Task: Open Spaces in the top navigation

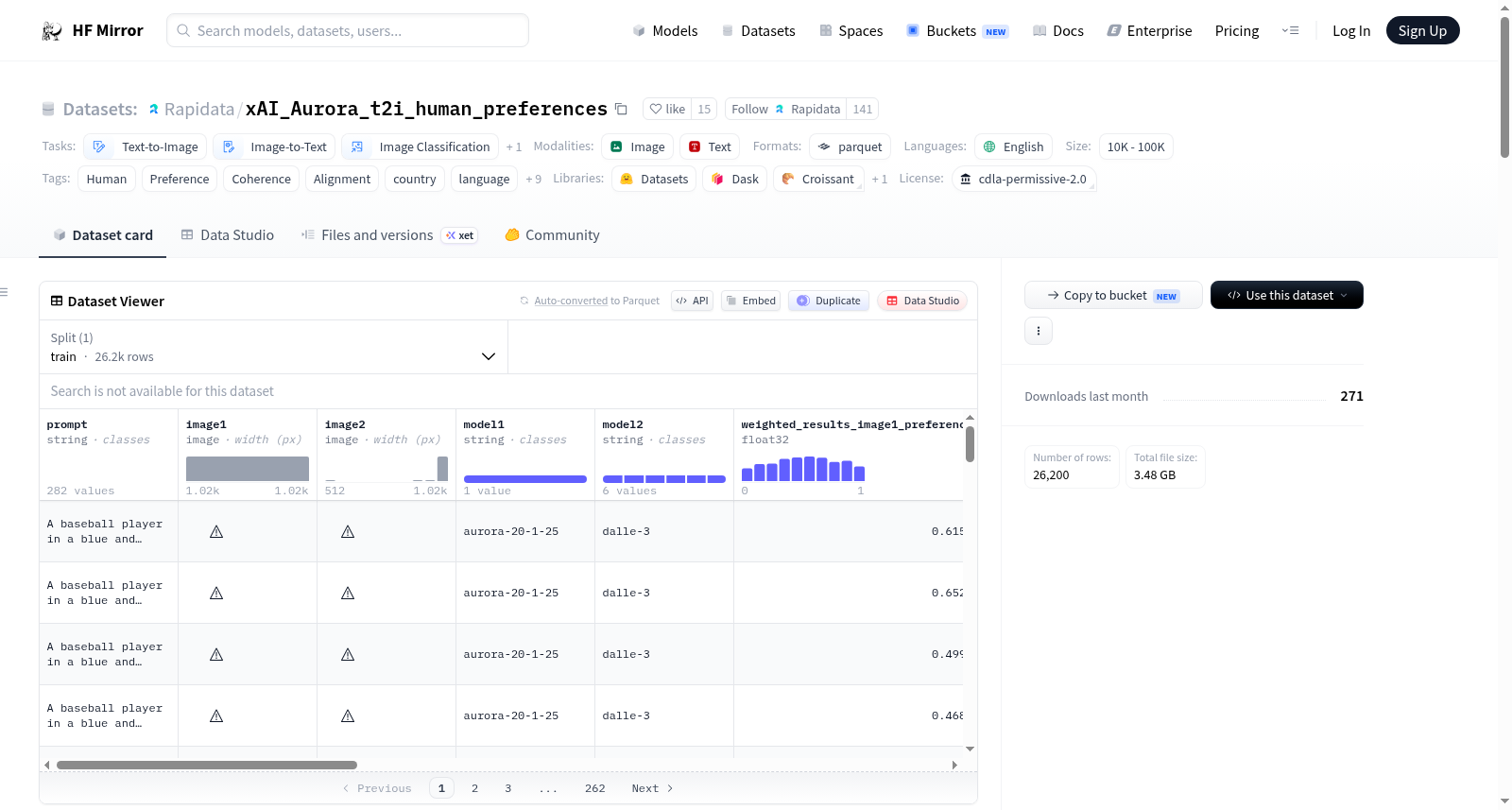Action: 850,31
